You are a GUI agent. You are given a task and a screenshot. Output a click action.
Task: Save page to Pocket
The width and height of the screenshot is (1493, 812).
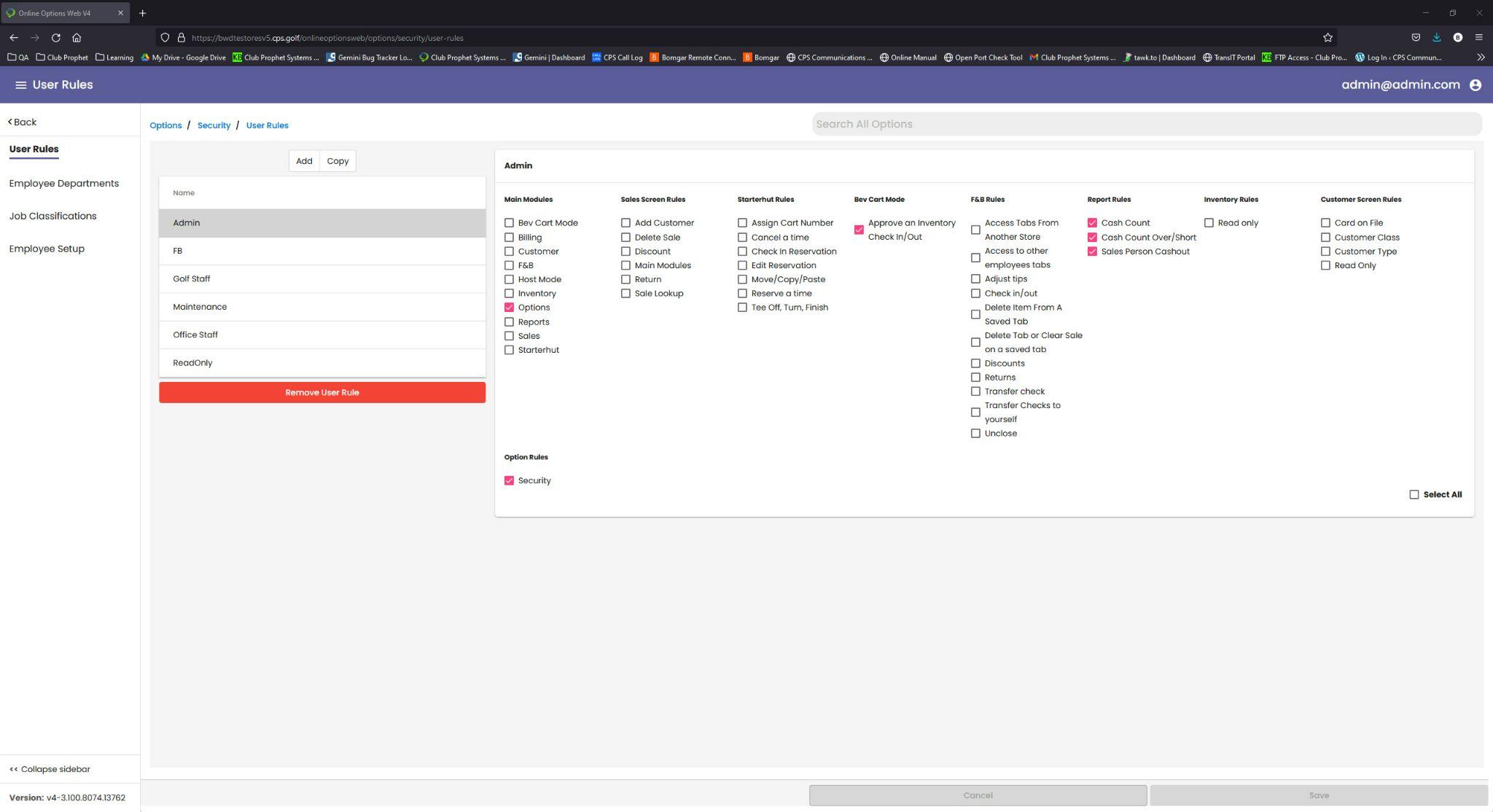click(1416, 38)
